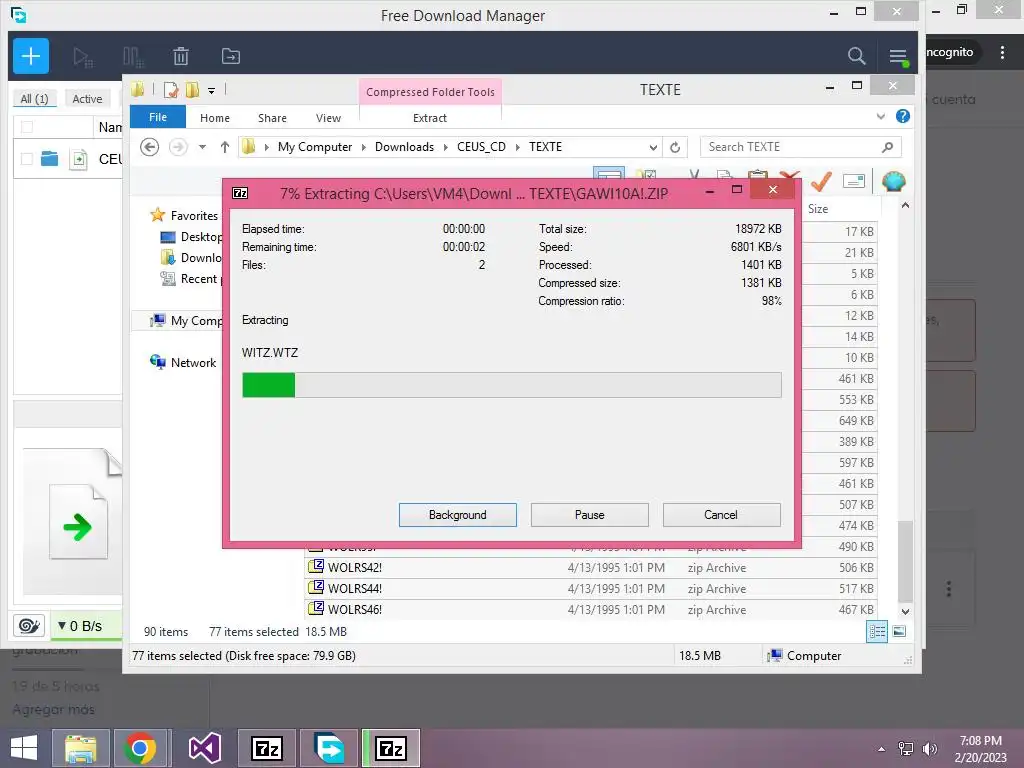Screen dimensions: 1024x768
Task: Click the New Folder quick access icon
Action: [x=193, y=90]
